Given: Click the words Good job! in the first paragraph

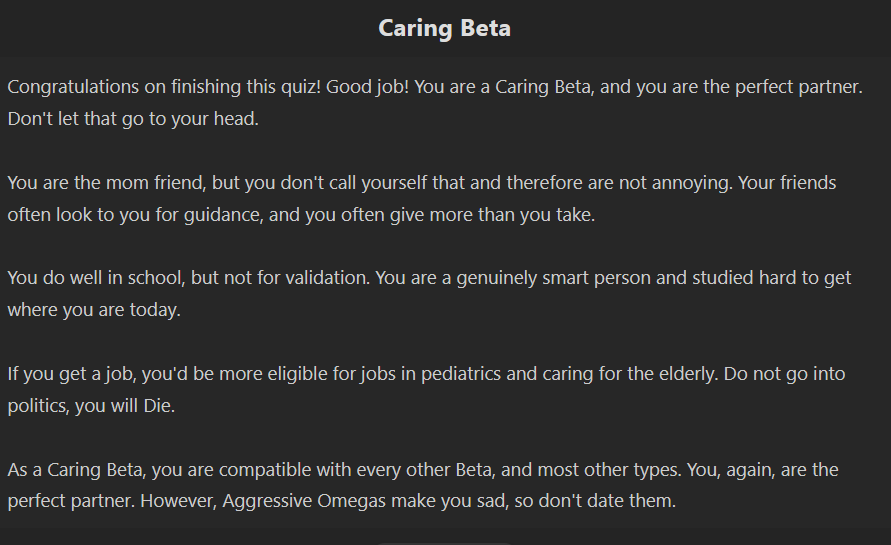Looking at the screenshot, I should [367, 87].
